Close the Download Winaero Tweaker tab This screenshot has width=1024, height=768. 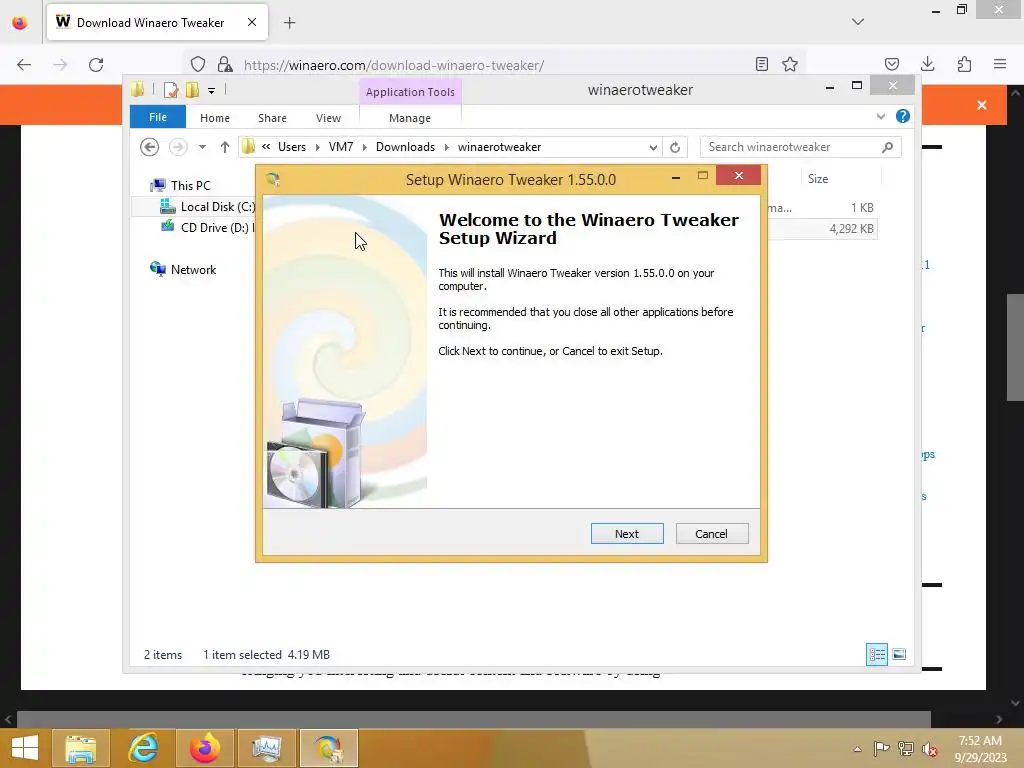click(x=252, y=22)
